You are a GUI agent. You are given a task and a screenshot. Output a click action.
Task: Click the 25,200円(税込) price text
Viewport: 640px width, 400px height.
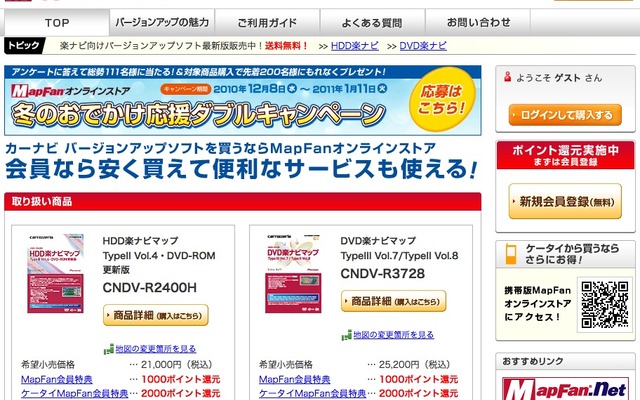coord(414,364)
